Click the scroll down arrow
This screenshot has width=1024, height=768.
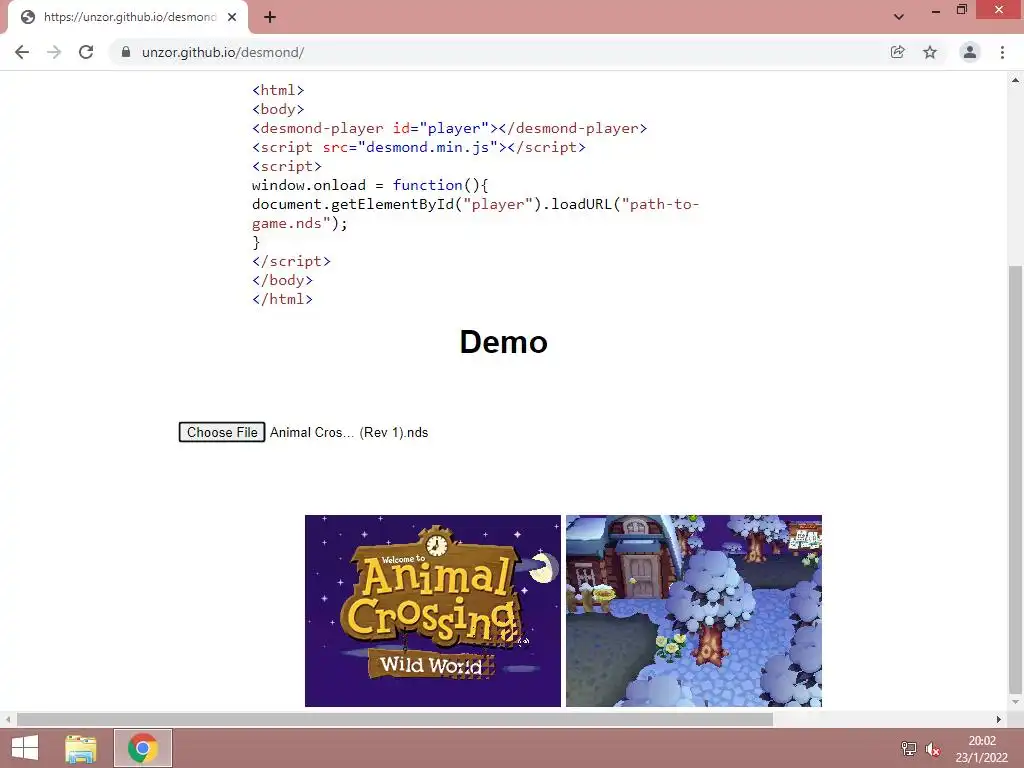1015,702
